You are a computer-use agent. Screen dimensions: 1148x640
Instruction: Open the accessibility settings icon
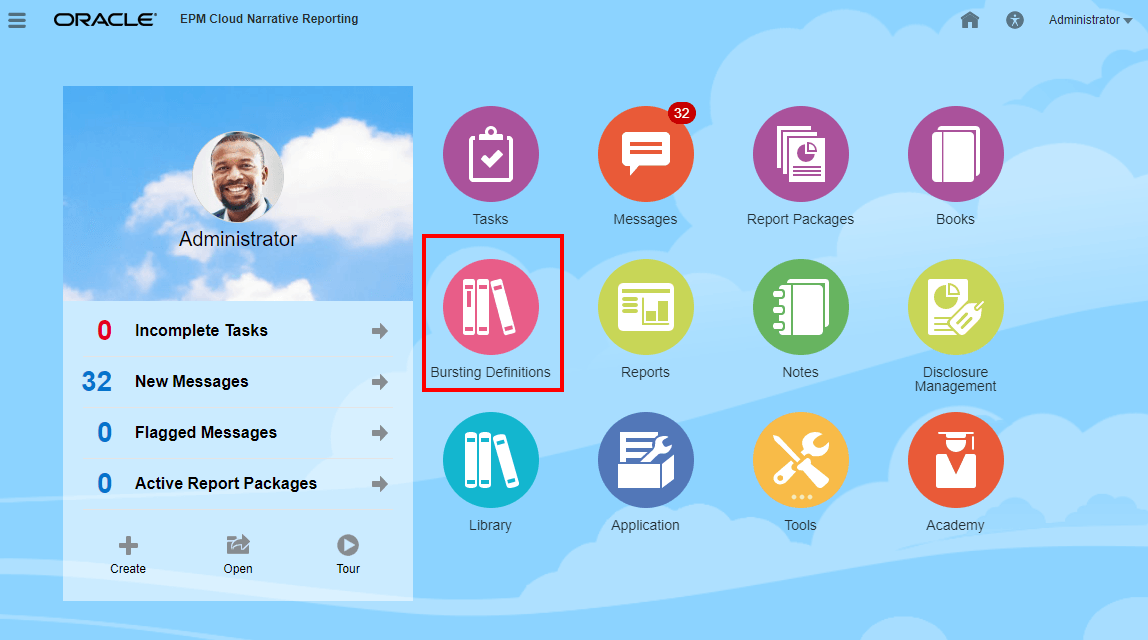coord(1015,20)
